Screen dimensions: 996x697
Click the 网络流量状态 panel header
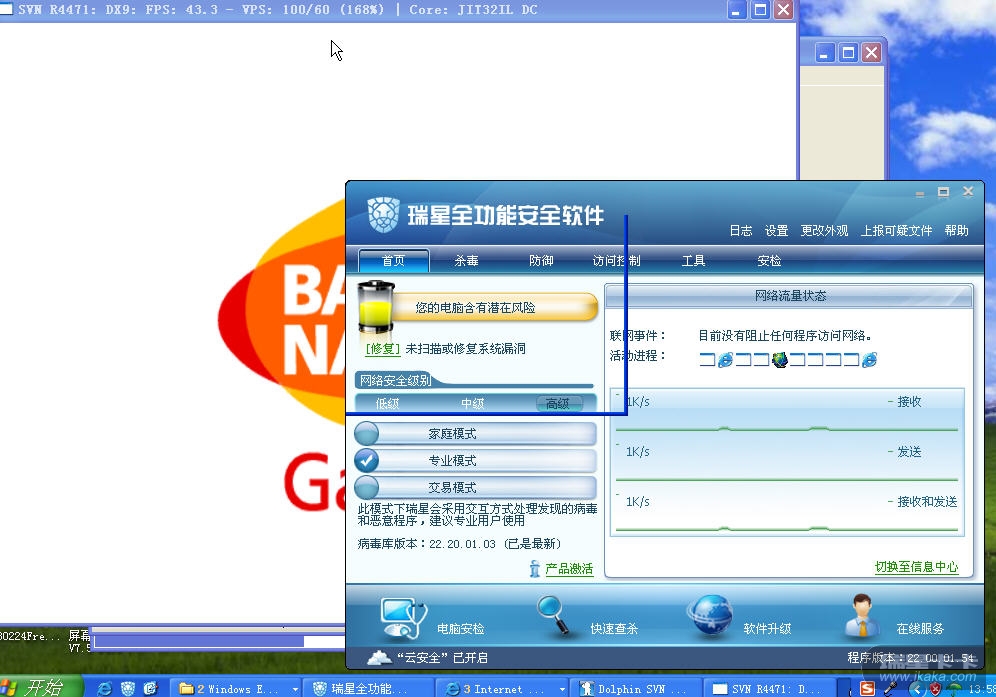(x=789, y=296)
